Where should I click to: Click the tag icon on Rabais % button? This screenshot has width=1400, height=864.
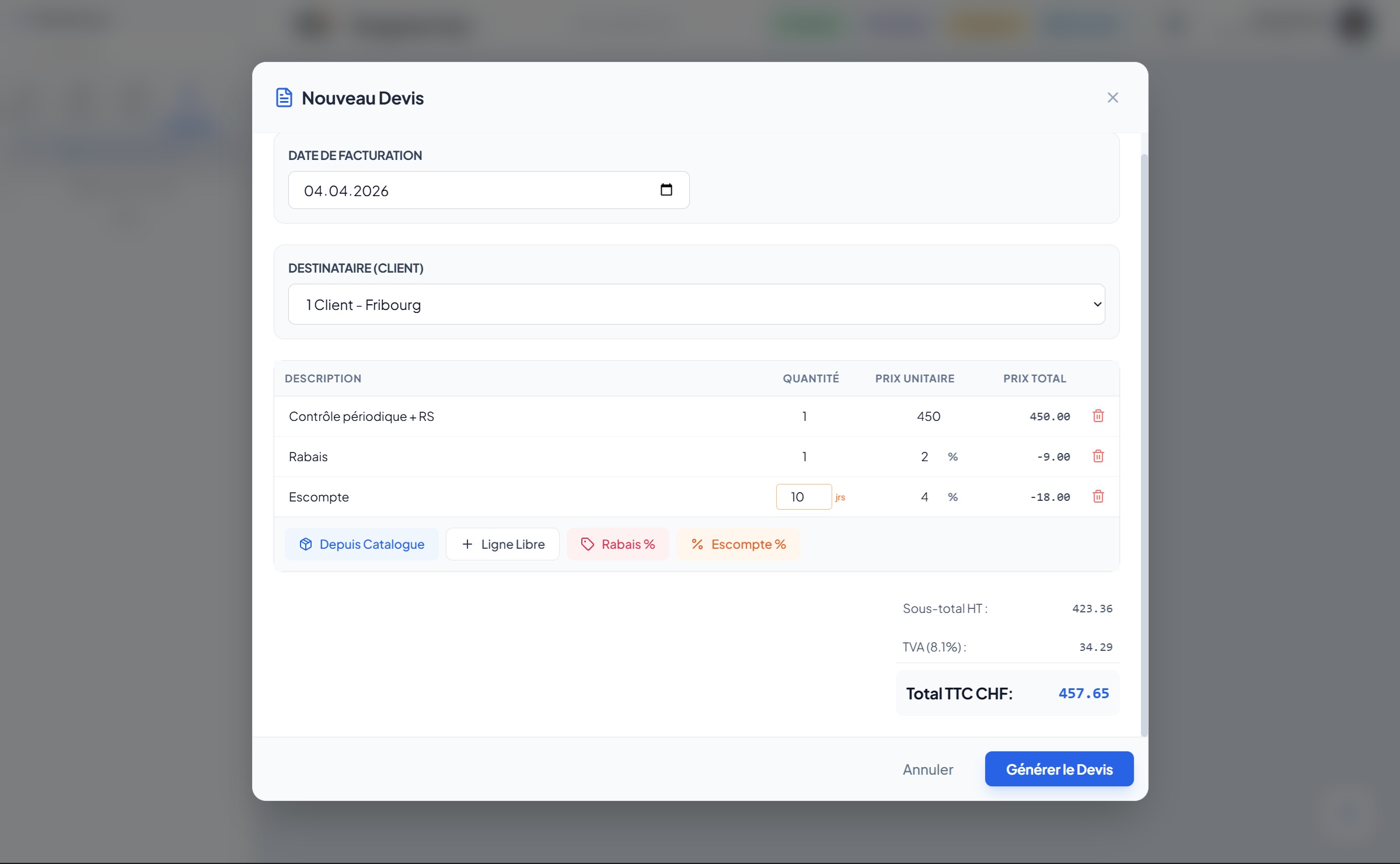pos(587,544)
